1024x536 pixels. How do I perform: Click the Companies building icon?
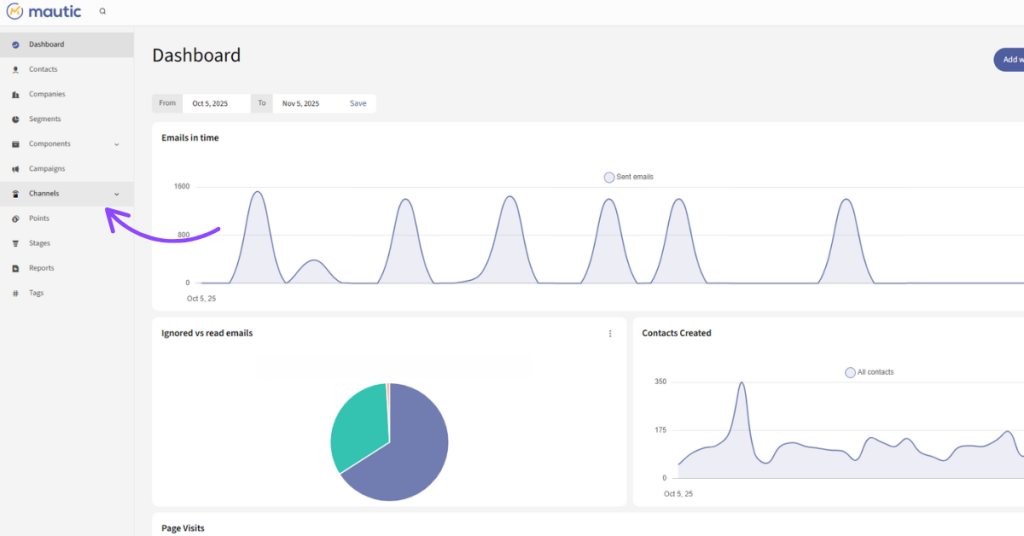point(16,94)
